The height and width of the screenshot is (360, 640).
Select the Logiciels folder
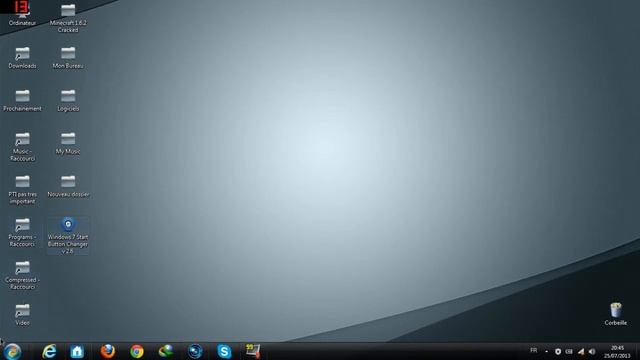68,100
